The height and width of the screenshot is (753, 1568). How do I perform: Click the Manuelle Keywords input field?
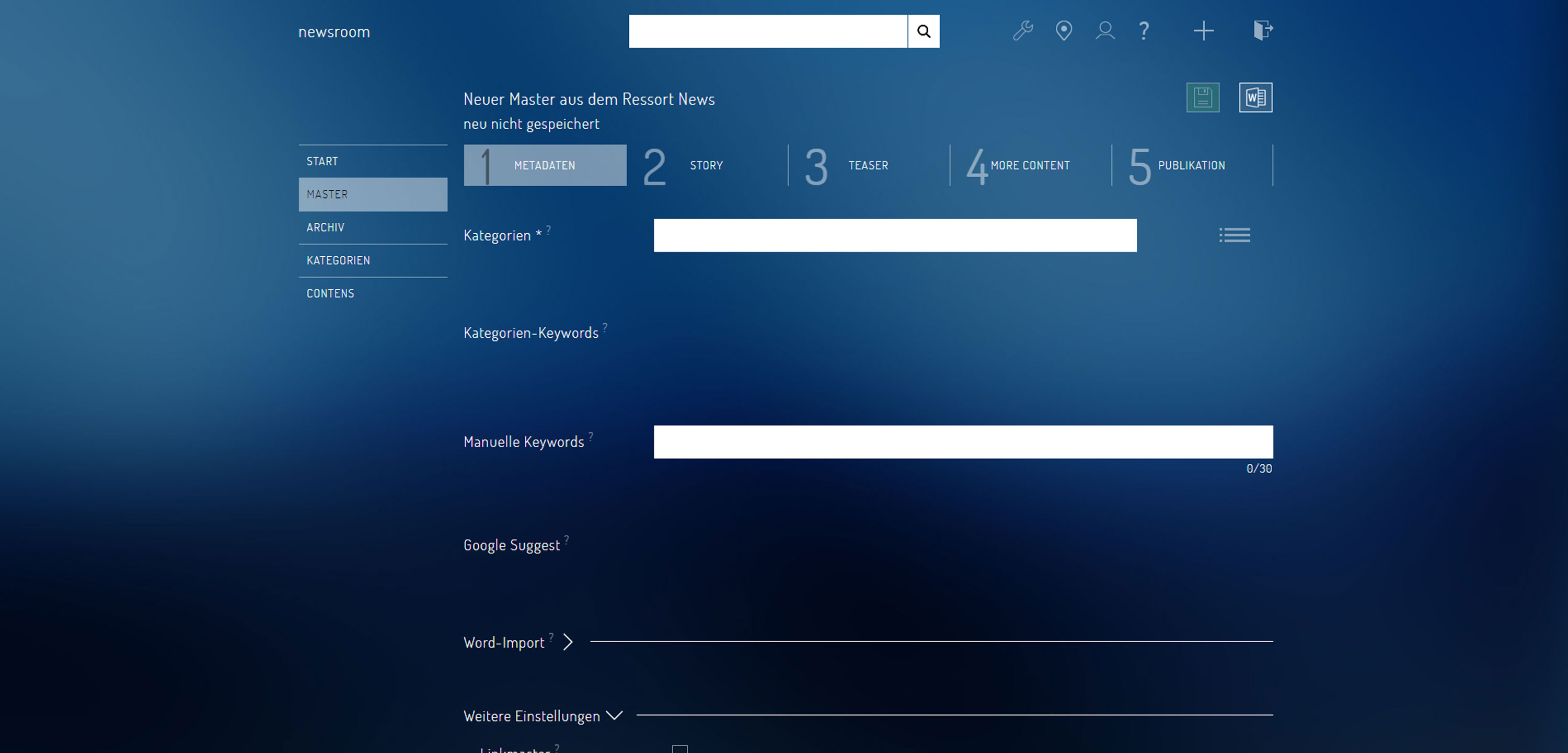[x=963, y=441]
